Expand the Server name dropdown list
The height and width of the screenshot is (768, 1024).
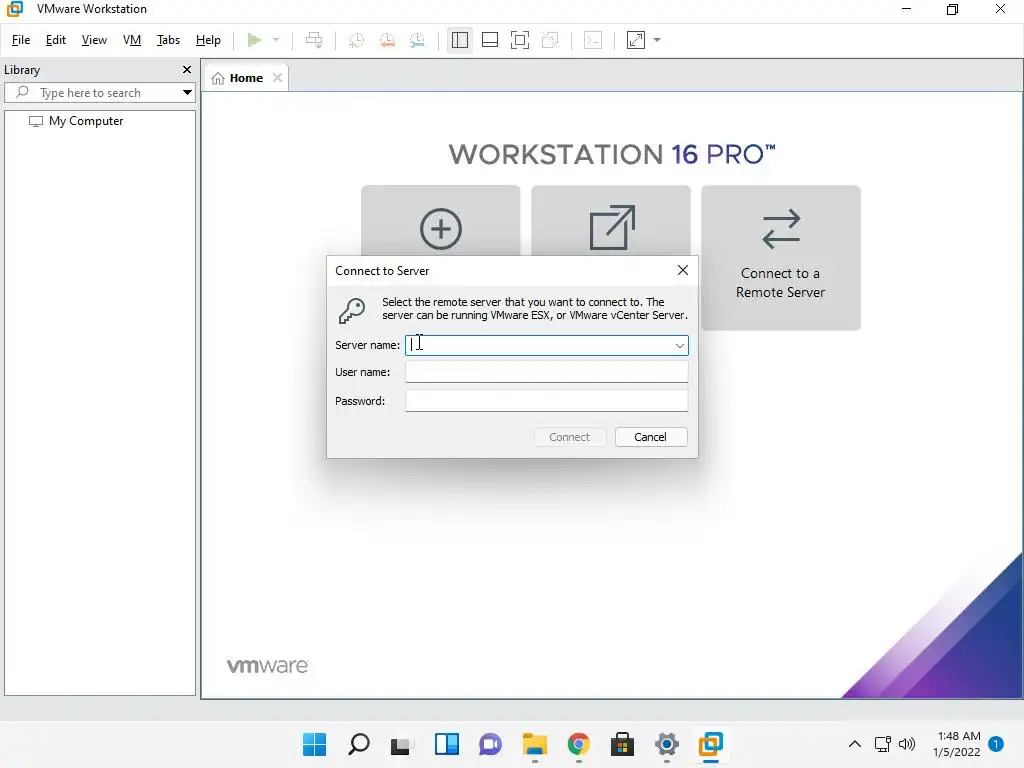[x=680, y=345]
